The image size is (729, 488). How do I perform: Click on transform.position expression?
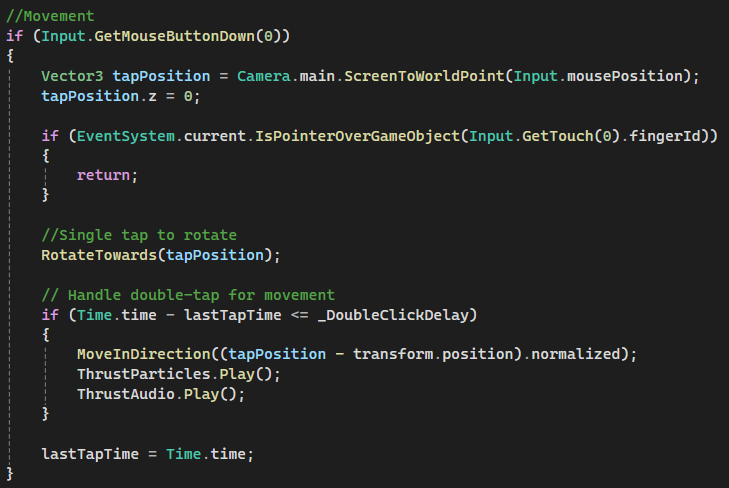pos(433,354)
